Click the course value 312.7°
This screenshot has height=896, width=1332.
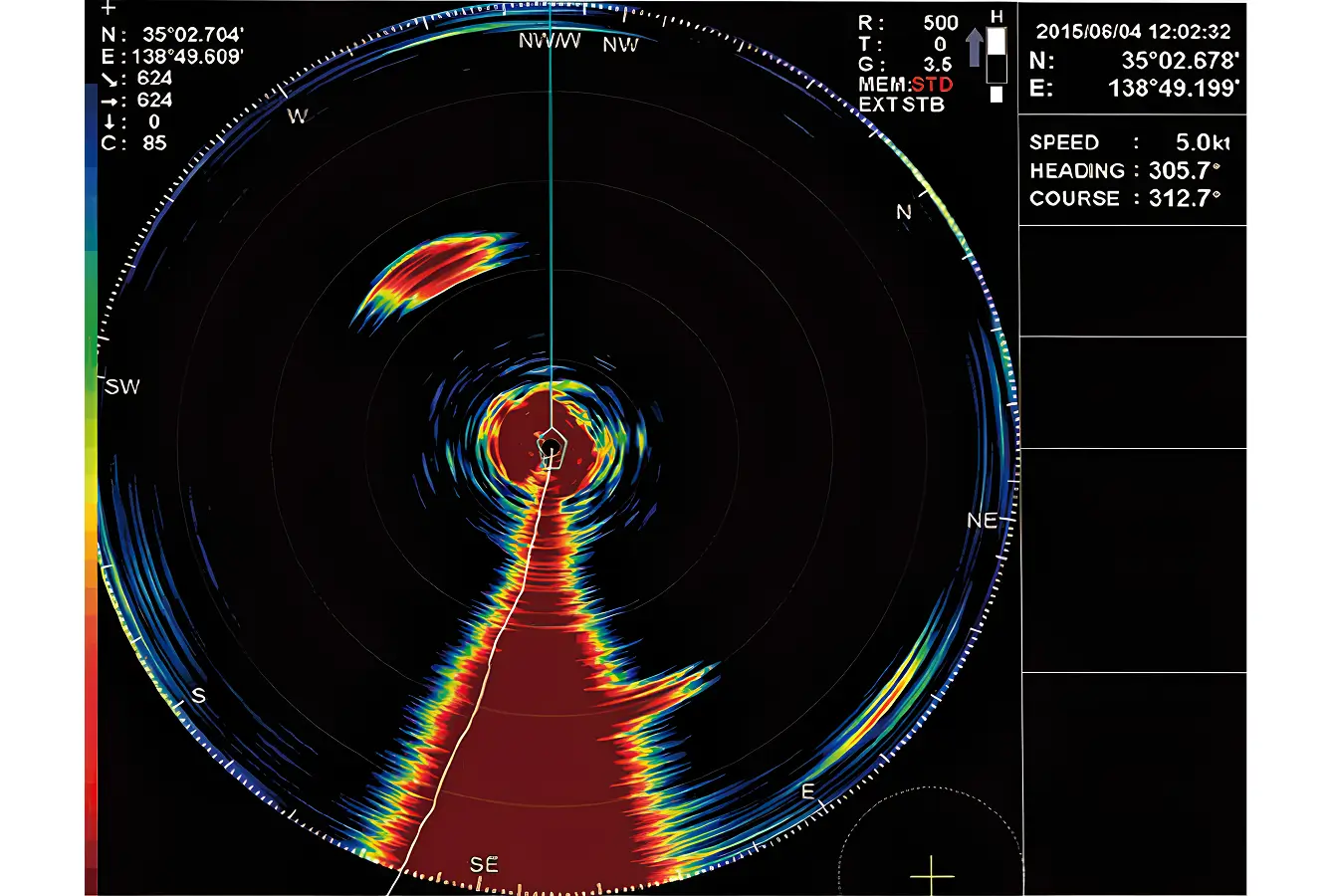coord(1185,198)
